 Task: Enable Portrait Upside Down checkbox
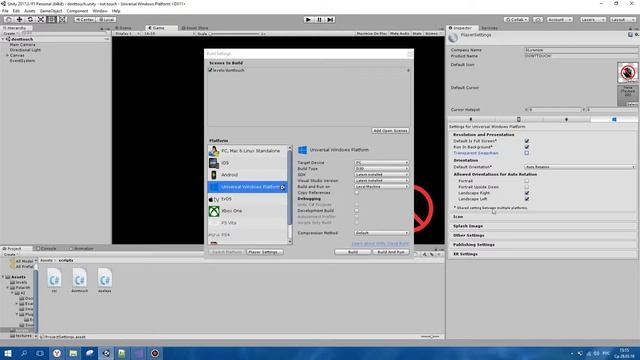(x=527, y=187)
